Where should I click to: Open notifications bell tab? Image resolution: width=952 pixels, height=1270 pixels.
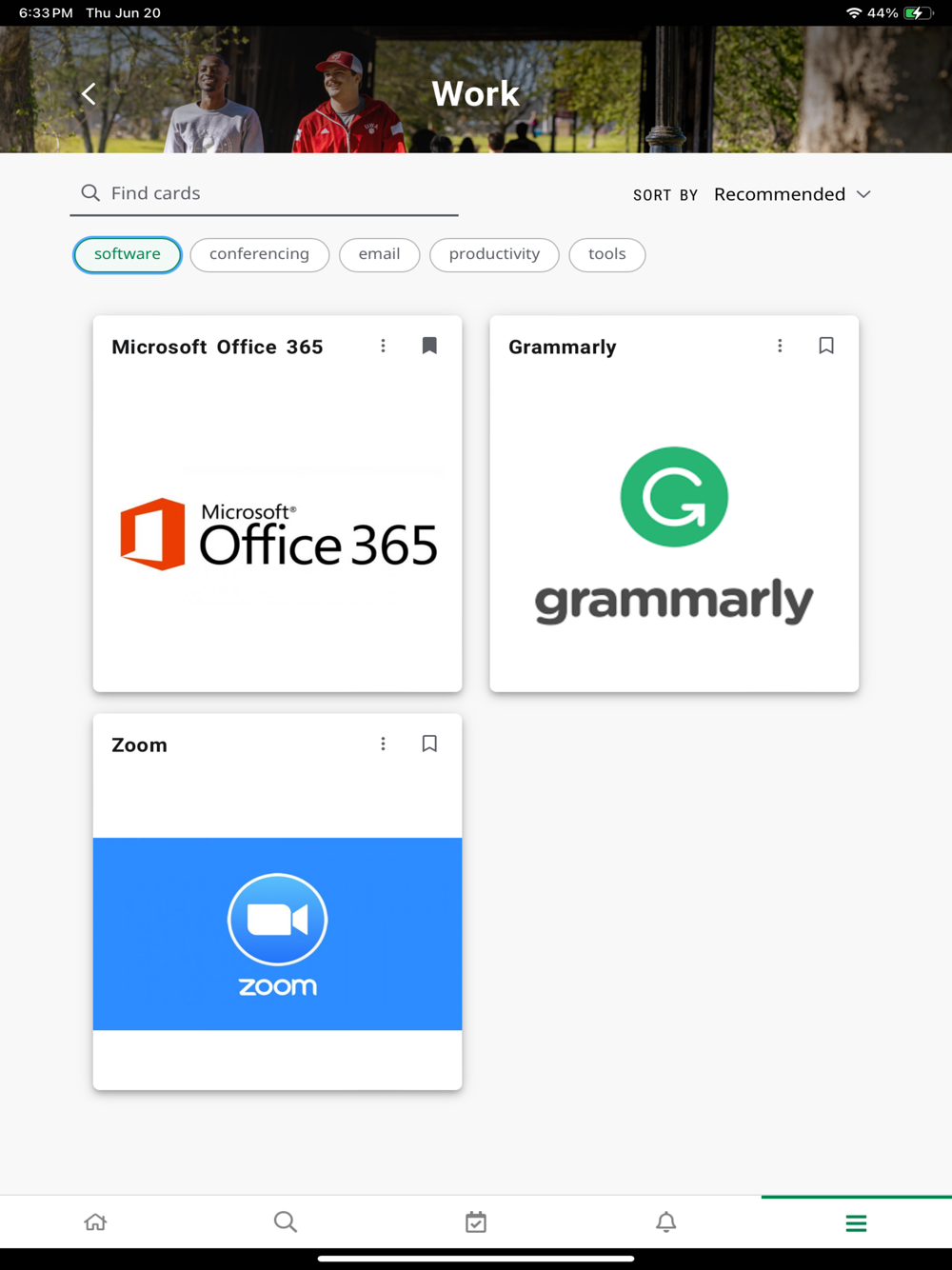(666, 1221)
